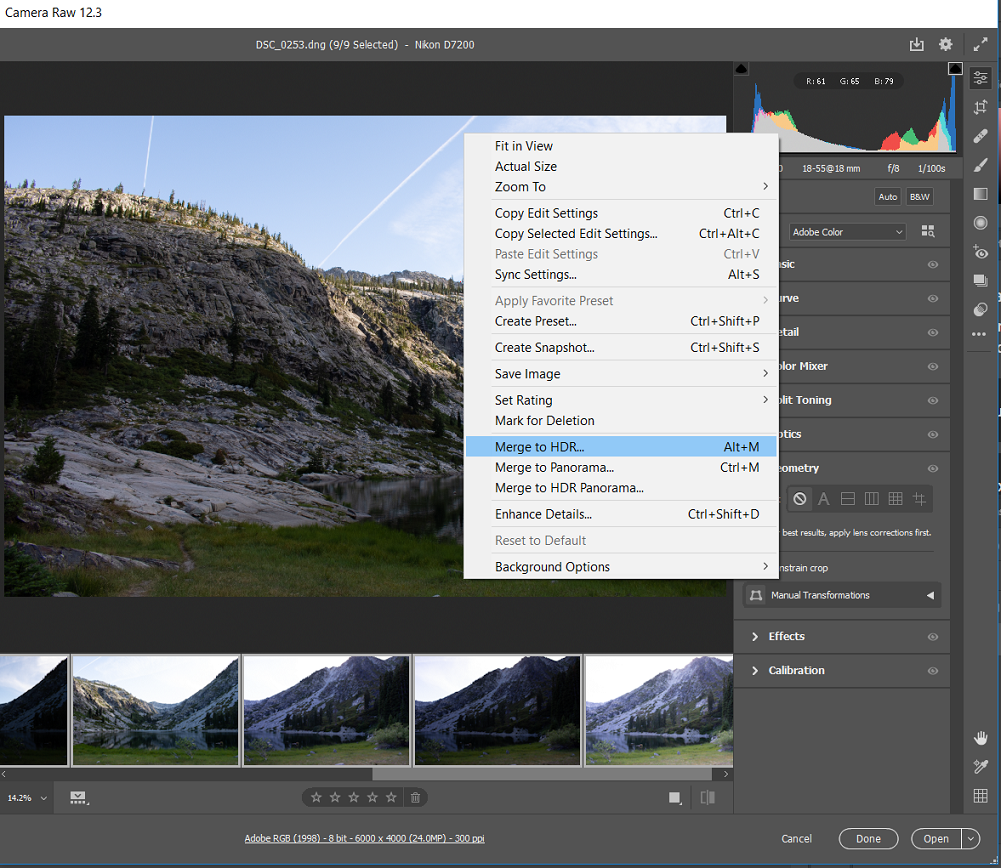
Task: Choose the Adjustment Brush tool
Action: pos(980,165)
